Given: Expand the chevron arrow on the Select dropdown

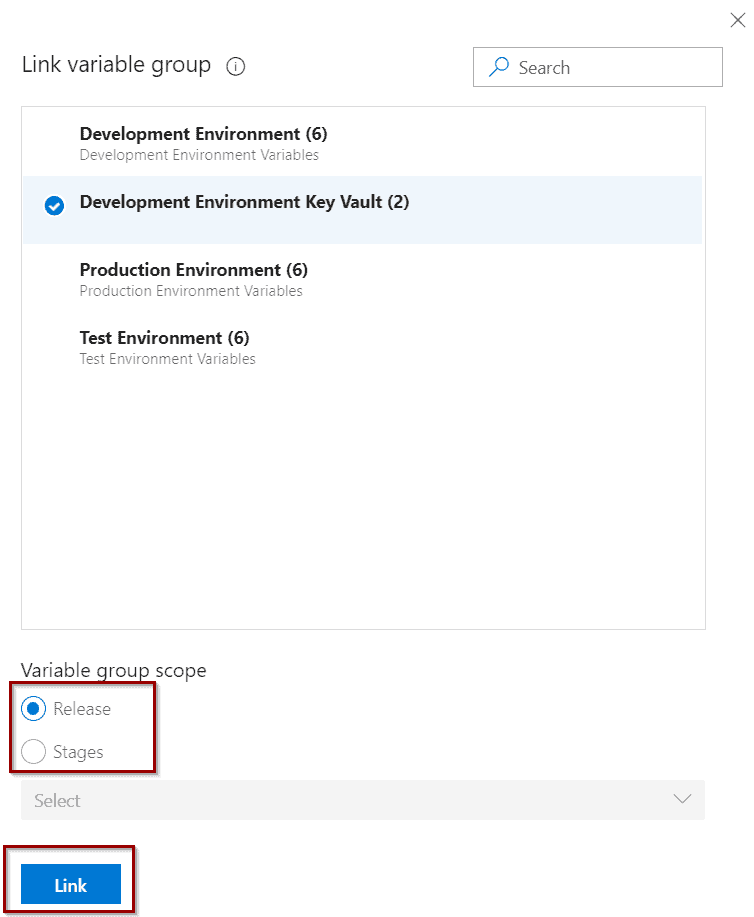Looking at the screenshot, I should [682, 799].
